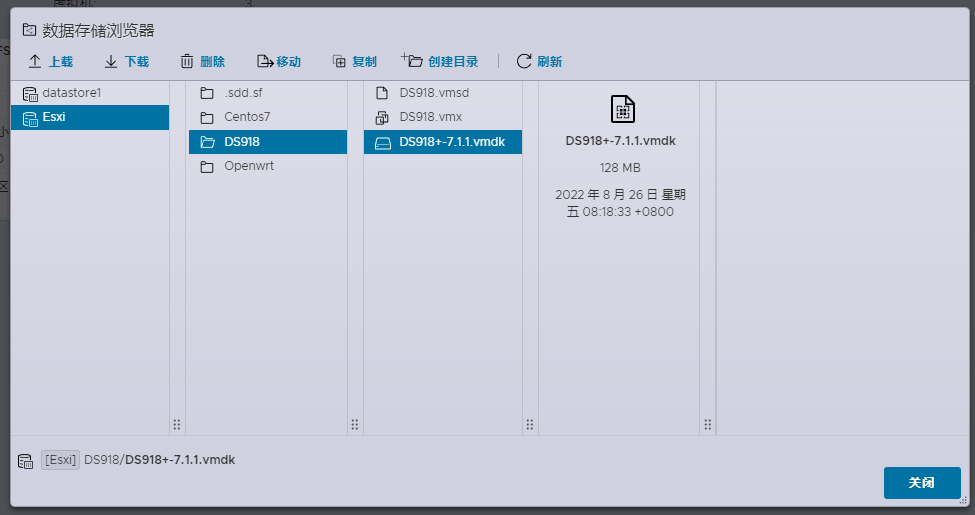The height and width of the screenshot is (515, 975).
Task: Click the Create directory (创建目录) icon
Action: coord(412,61)
